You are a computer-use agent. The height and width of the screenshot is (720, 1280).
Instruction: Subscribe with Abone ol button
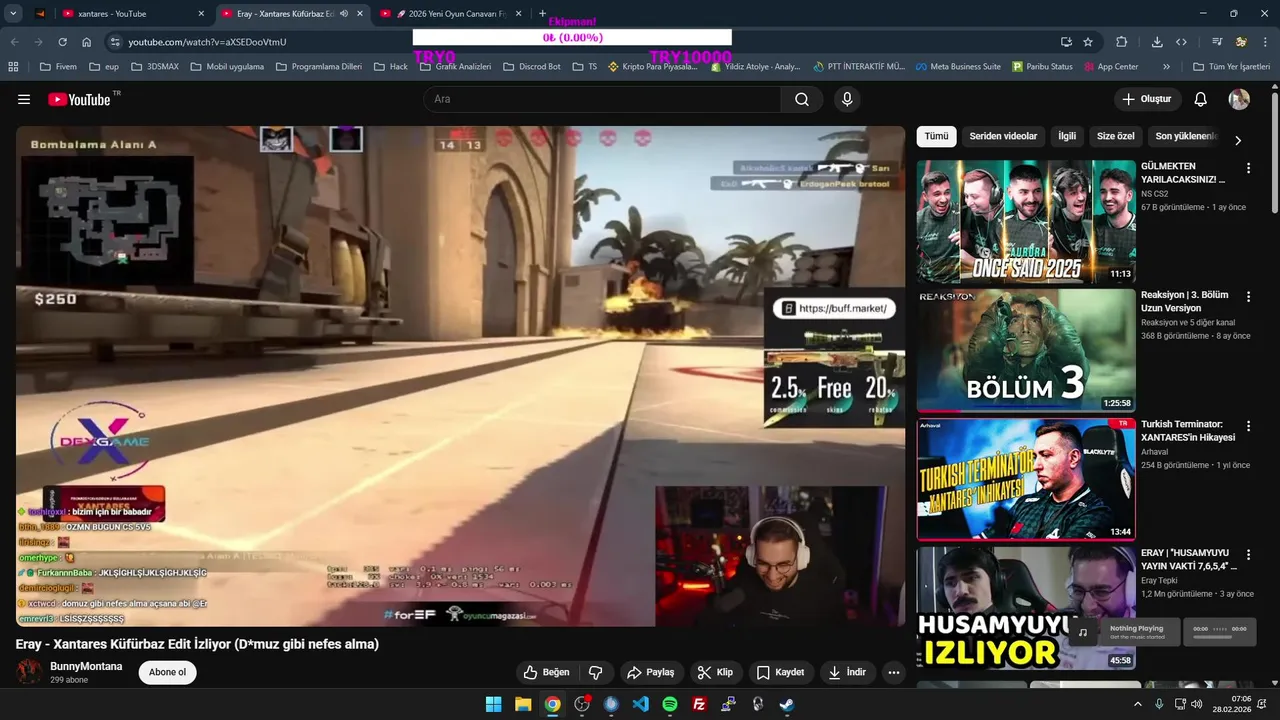pyautogui.click(x=167, y=672)
